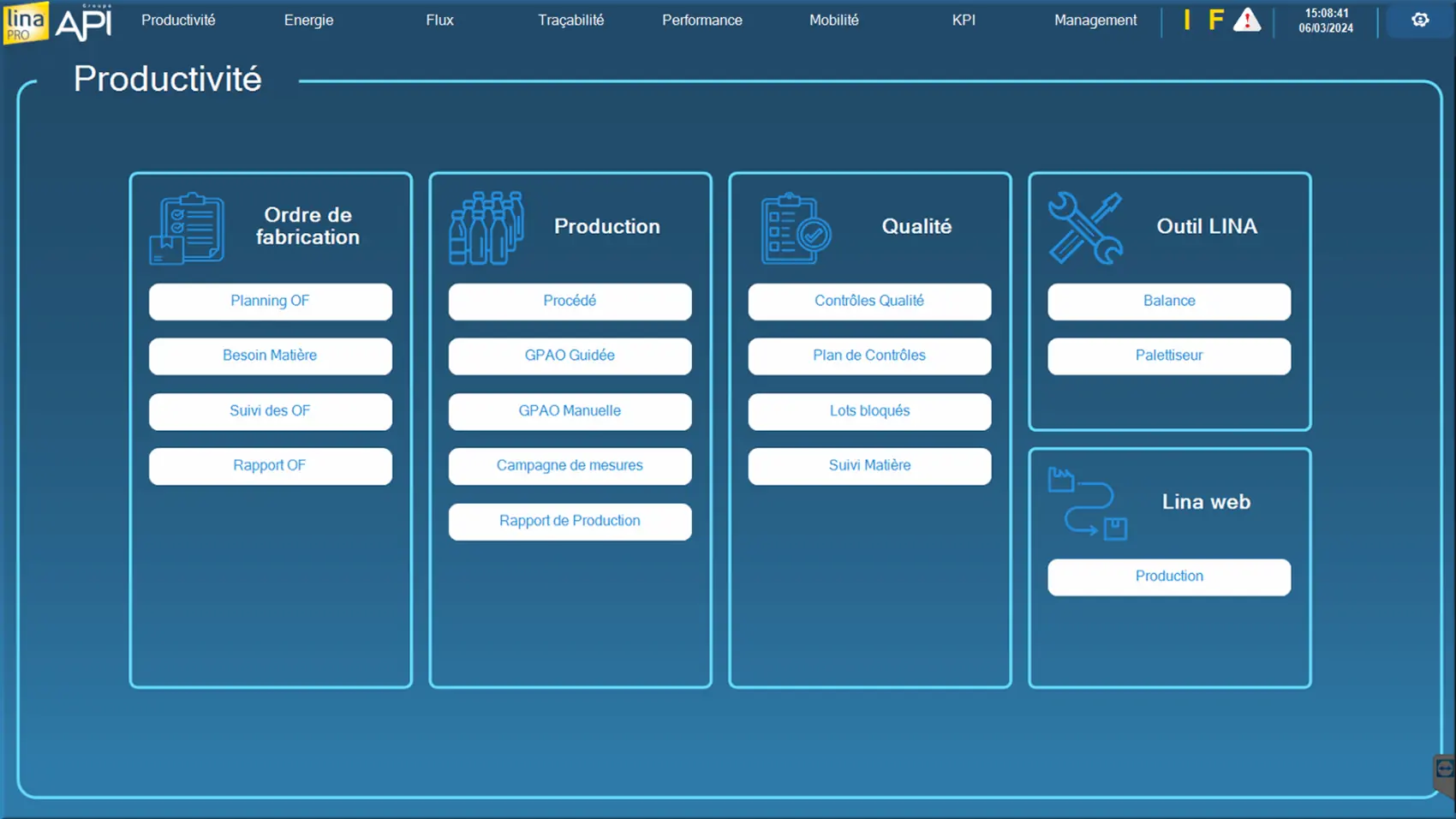Click the Production bottles icon

tap(486, 228)
